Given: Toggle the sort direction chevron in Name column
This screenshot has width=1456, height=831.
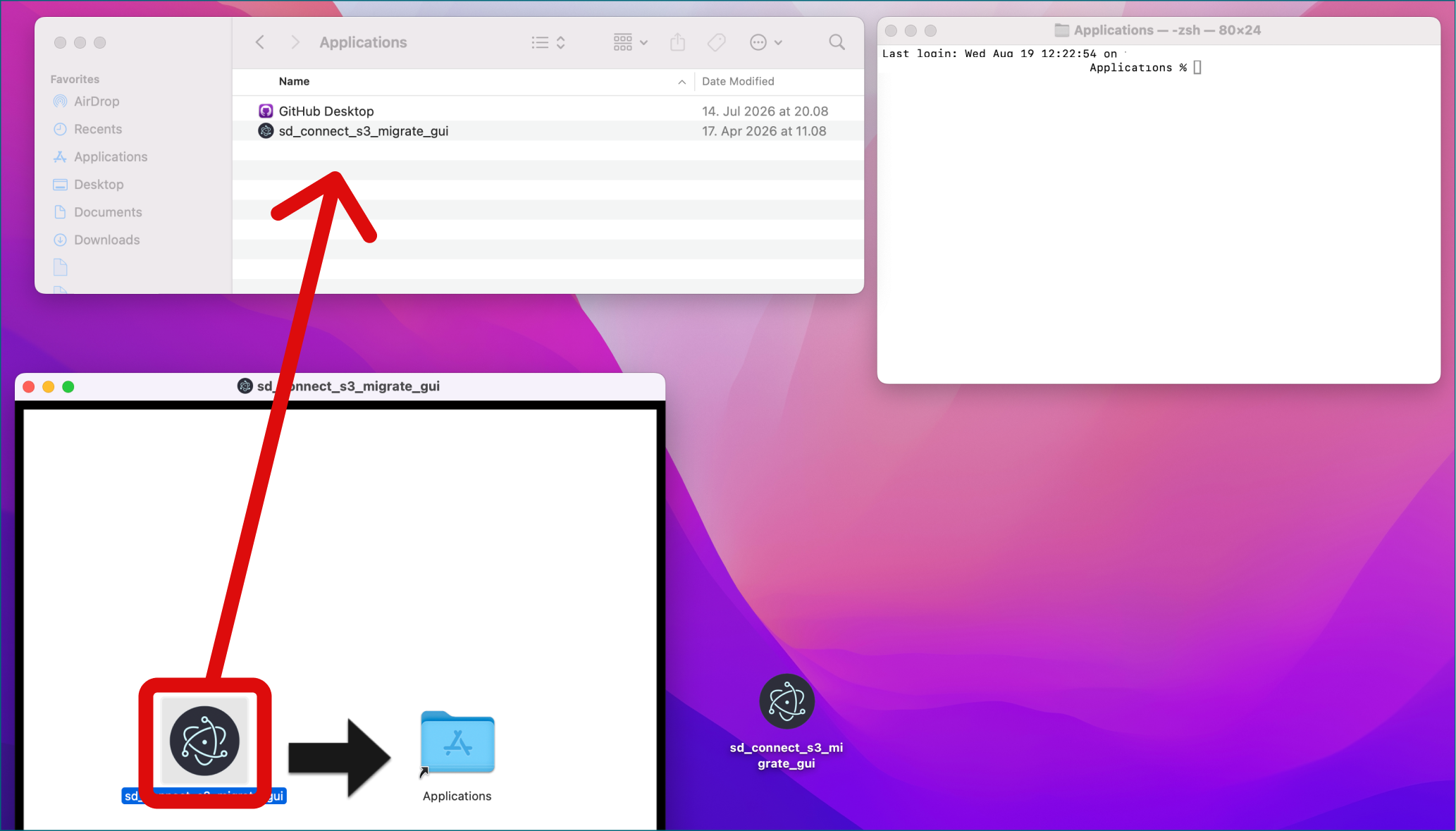Looking at the screenshot, I should point(682,82).
